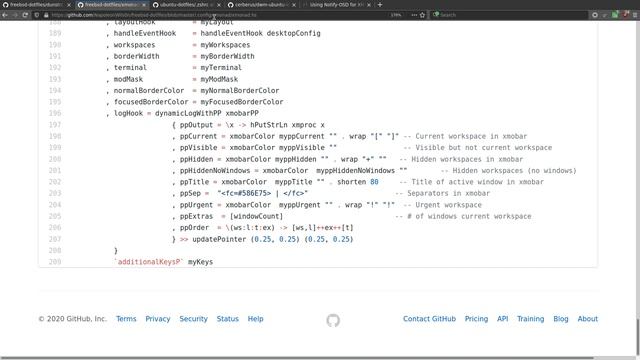Select line number 196
This screenshot has width=640, height=360.
click(55, 113)
